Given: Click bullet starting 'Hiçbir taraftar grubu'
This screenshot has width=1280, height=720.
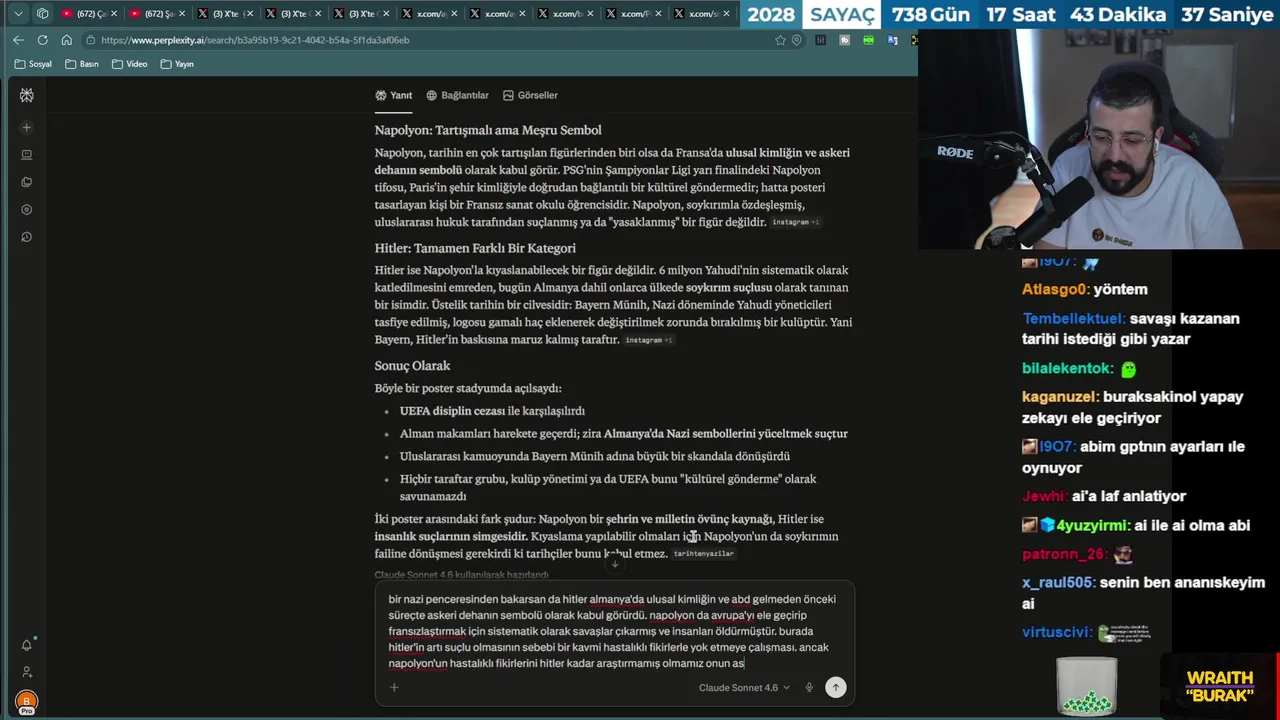Looking at the screenshot, I should point(608,487).
